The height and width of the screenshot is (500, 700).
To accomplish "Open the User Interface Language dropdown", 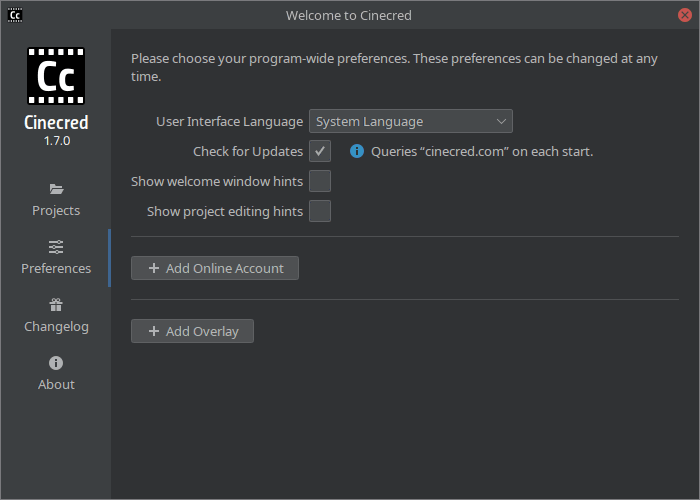I will point(411,121).
